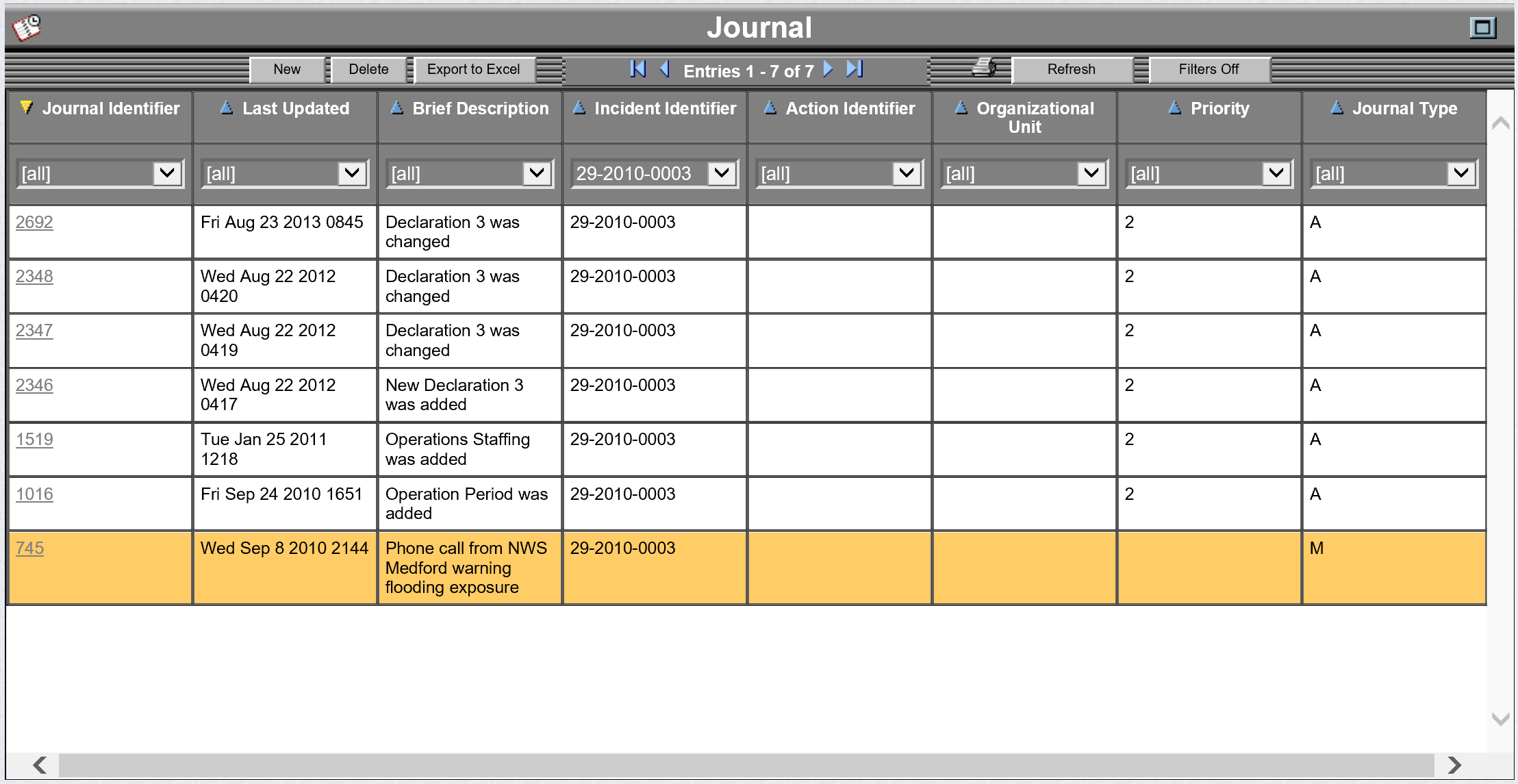Toggle Filters Off button
Screen dimensions: 1518x784
1209,69
